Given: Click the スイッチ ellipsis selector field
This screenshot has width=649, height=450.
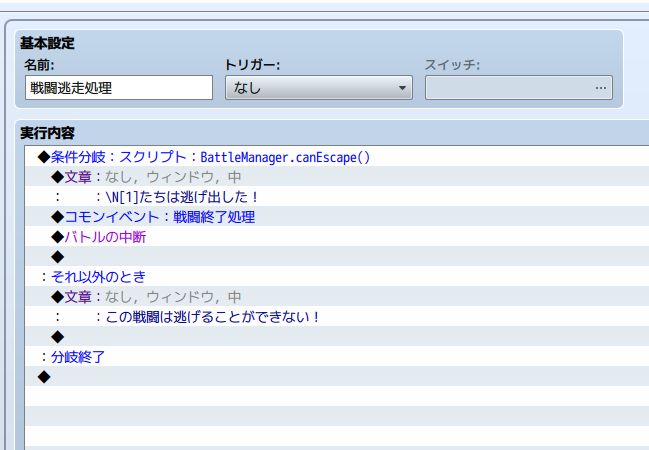Looking at the screenshot, I should tap(519, 87).
